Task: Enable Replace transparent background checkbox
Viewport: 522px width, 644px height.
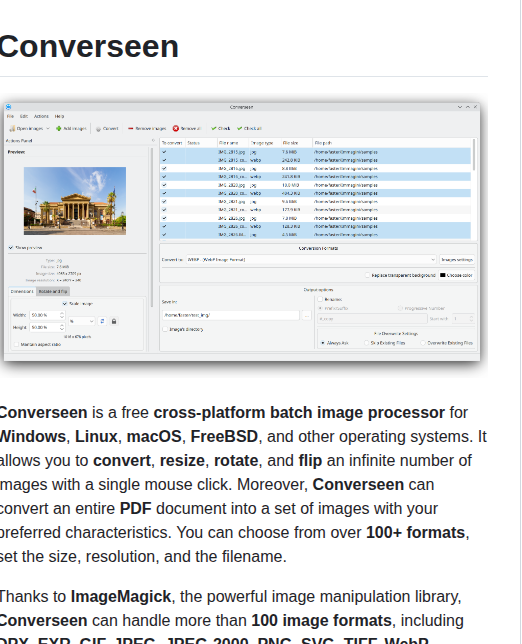Action: point(368,275)
